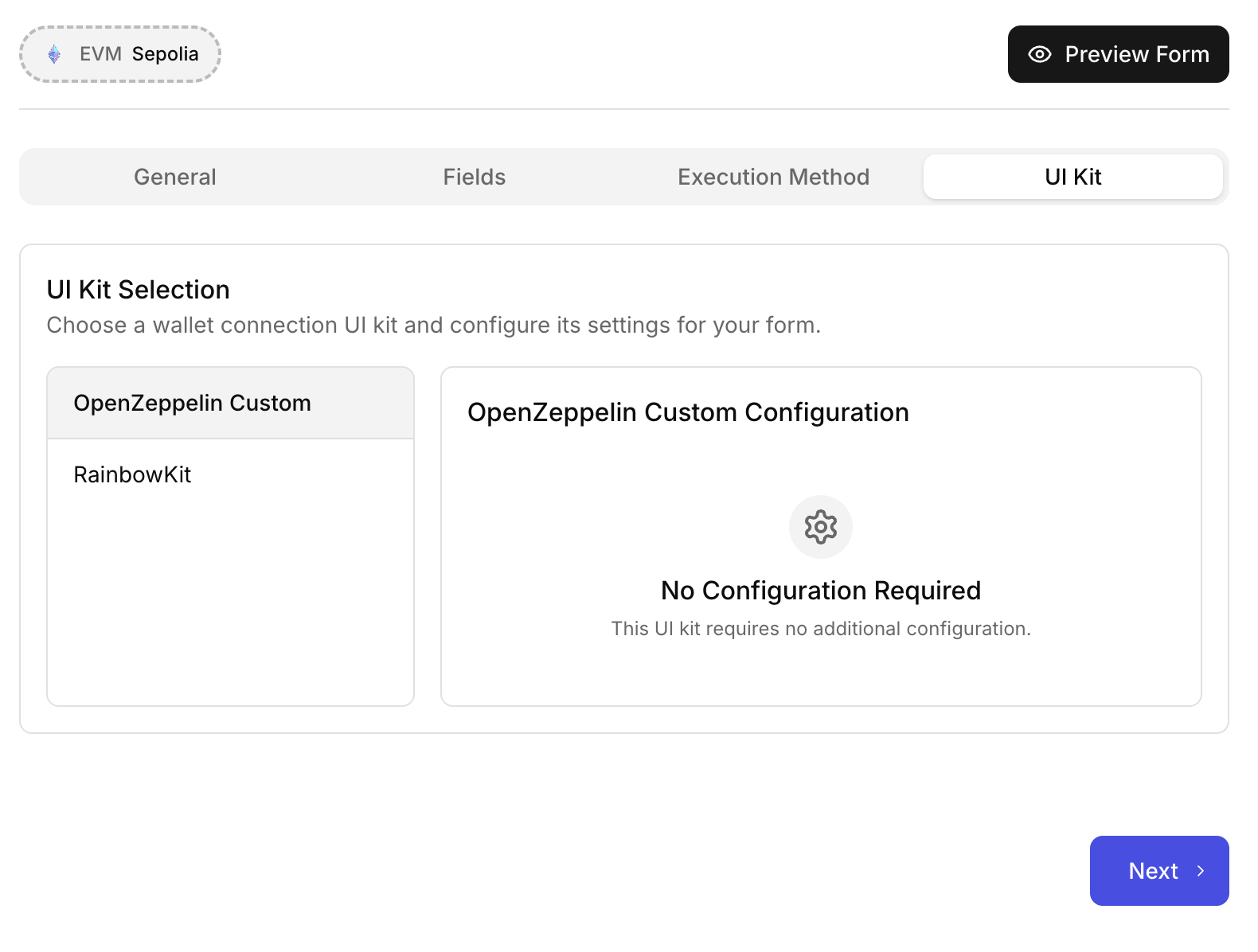Select RainbowKit from the kit list
Image resolution: width=1258 pixels, height=952 pixels.
[133, 474]
